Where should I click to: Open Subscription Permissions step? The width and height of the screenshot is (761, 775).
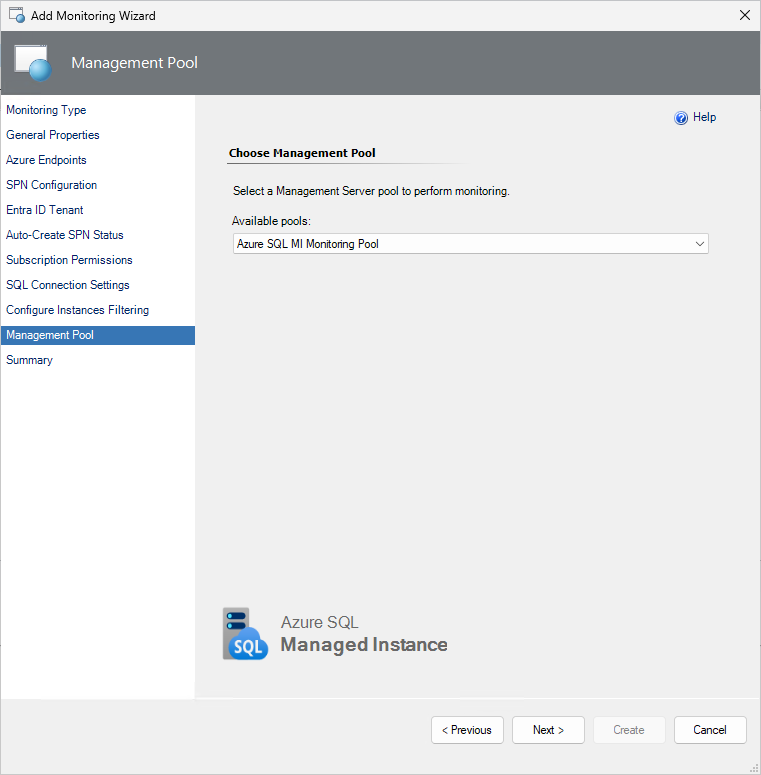coord(69,260)
